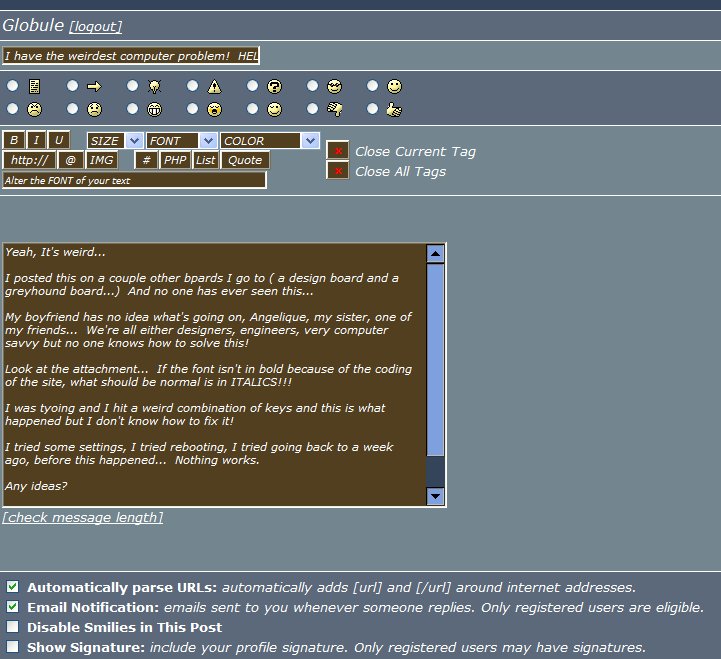Select the thumbs down post icon
The image size is (721, 659).
click(x=313, y=108)
